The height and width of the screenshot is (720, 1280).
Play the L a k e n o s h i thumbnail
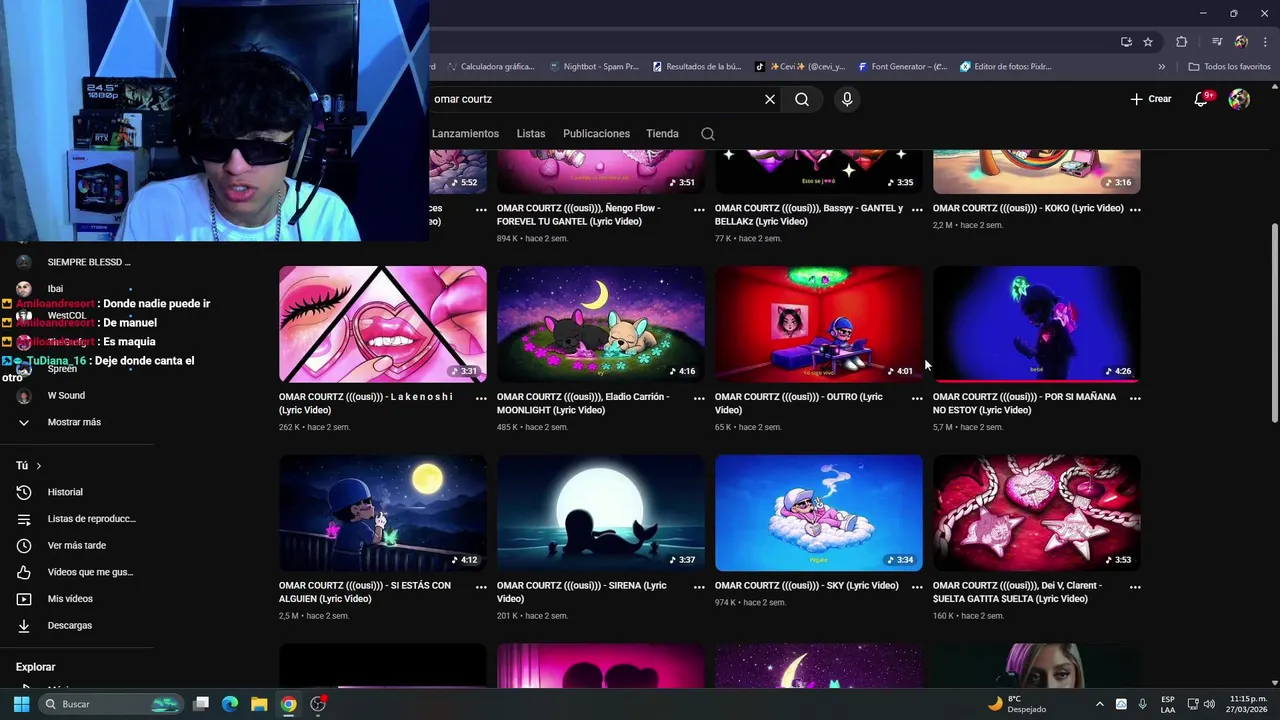coord(383,324)
